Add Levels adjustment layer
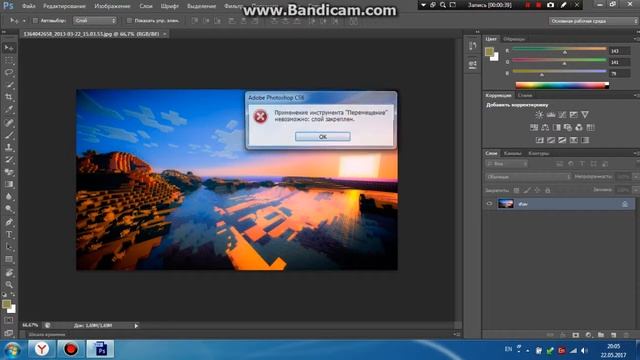Viewport: 640px width, 360px height. 551,115
